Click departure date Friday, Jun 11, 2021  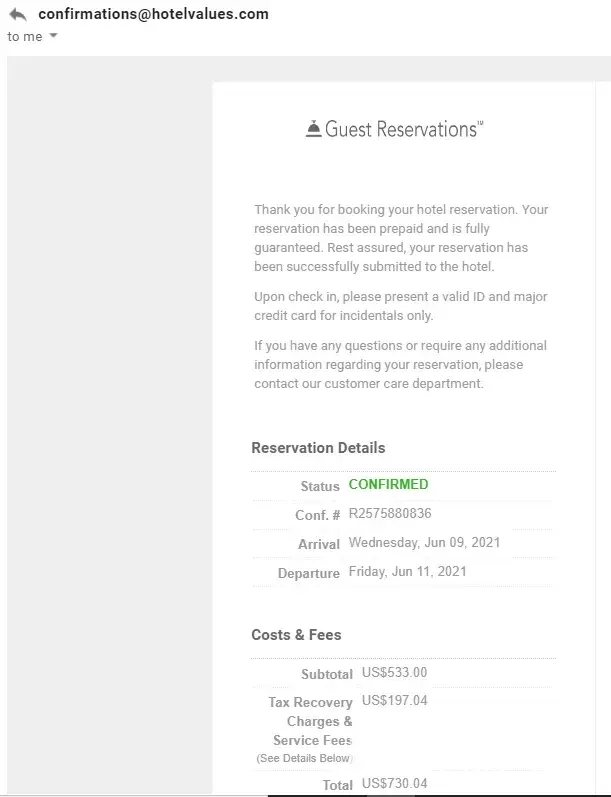[x=407, y=572]
